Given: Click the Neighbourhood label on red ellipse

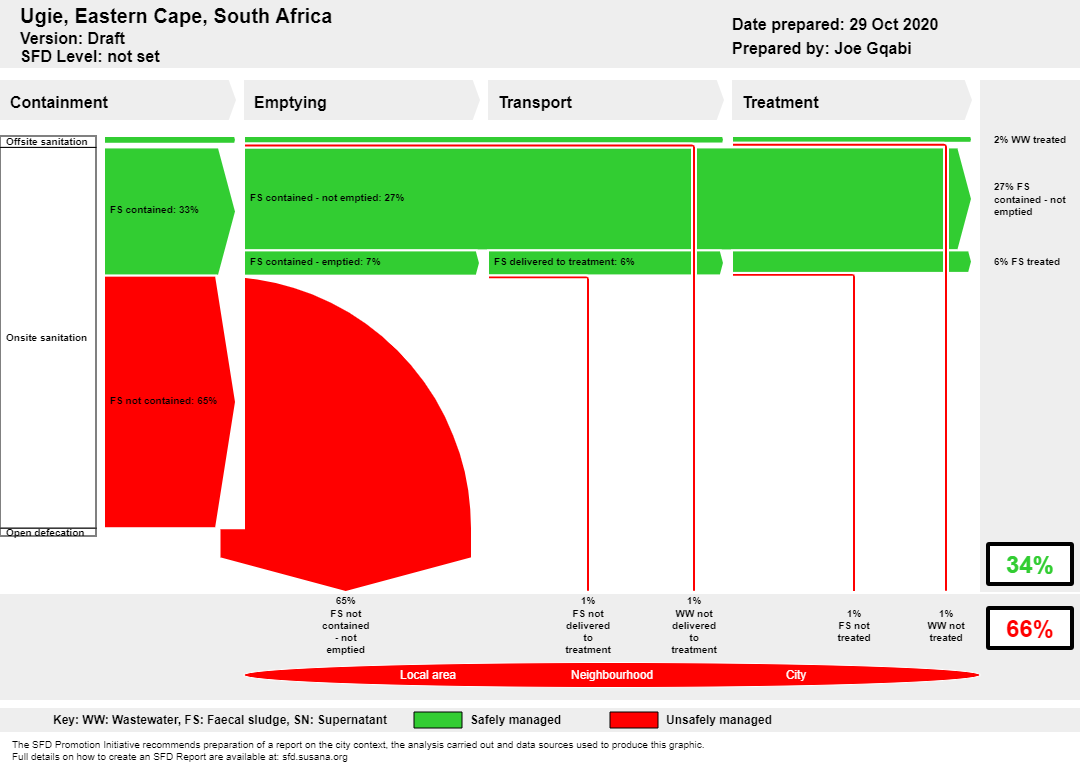Looking at the screenshot, I should point(612,674).
